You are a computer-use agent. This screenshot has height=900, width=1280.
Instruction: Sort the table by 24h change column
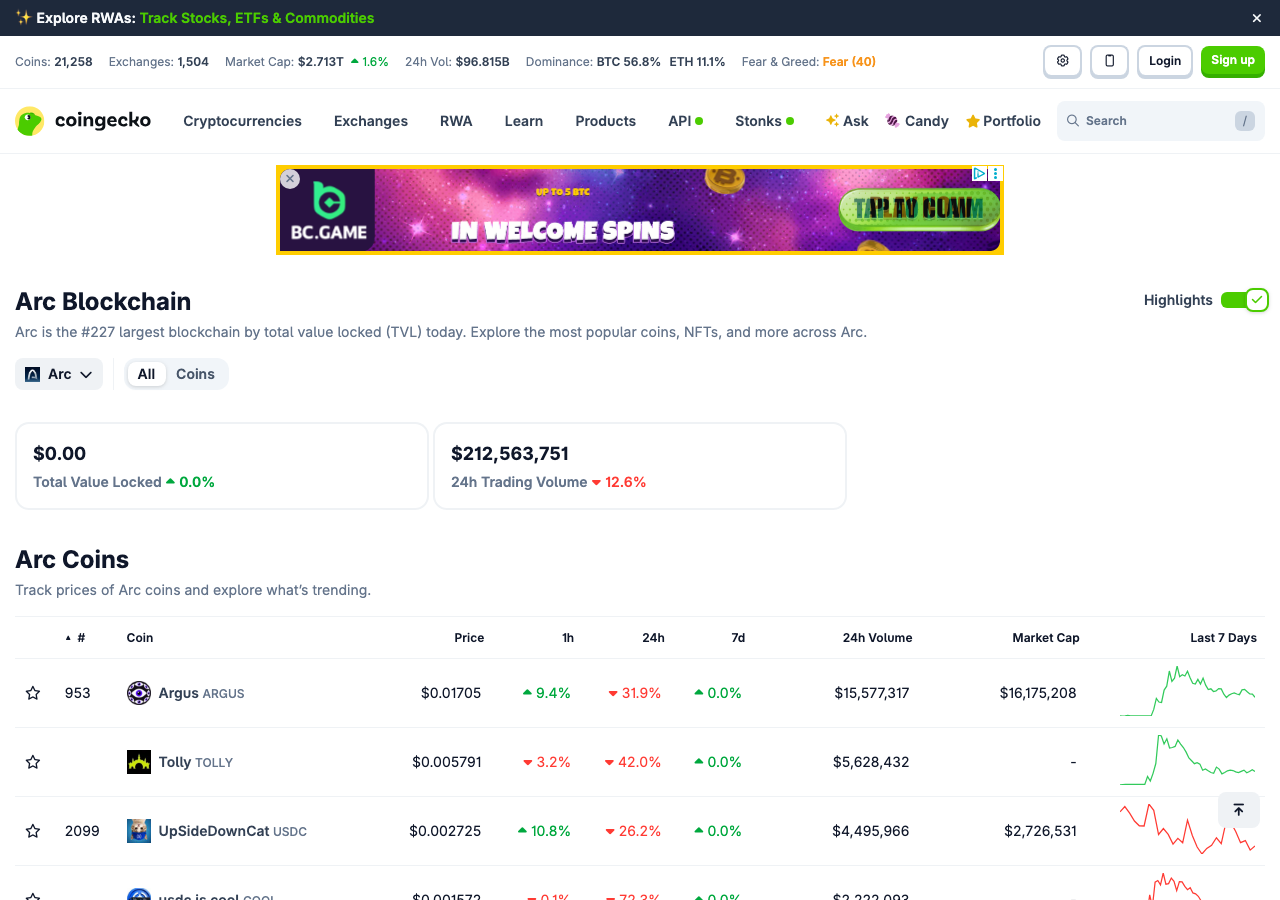click(653, 638)
